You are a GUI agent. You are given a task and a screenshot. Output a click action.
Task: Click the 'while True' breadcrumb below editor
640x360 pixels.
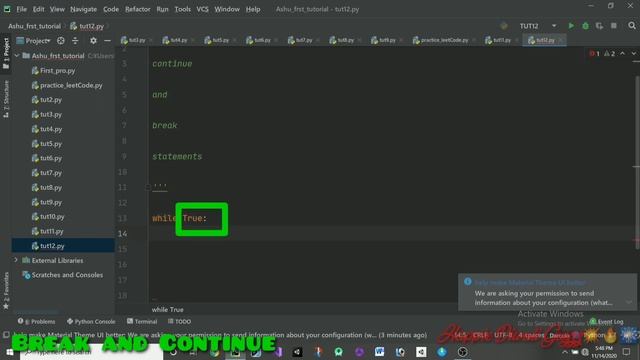click(168, 309)
